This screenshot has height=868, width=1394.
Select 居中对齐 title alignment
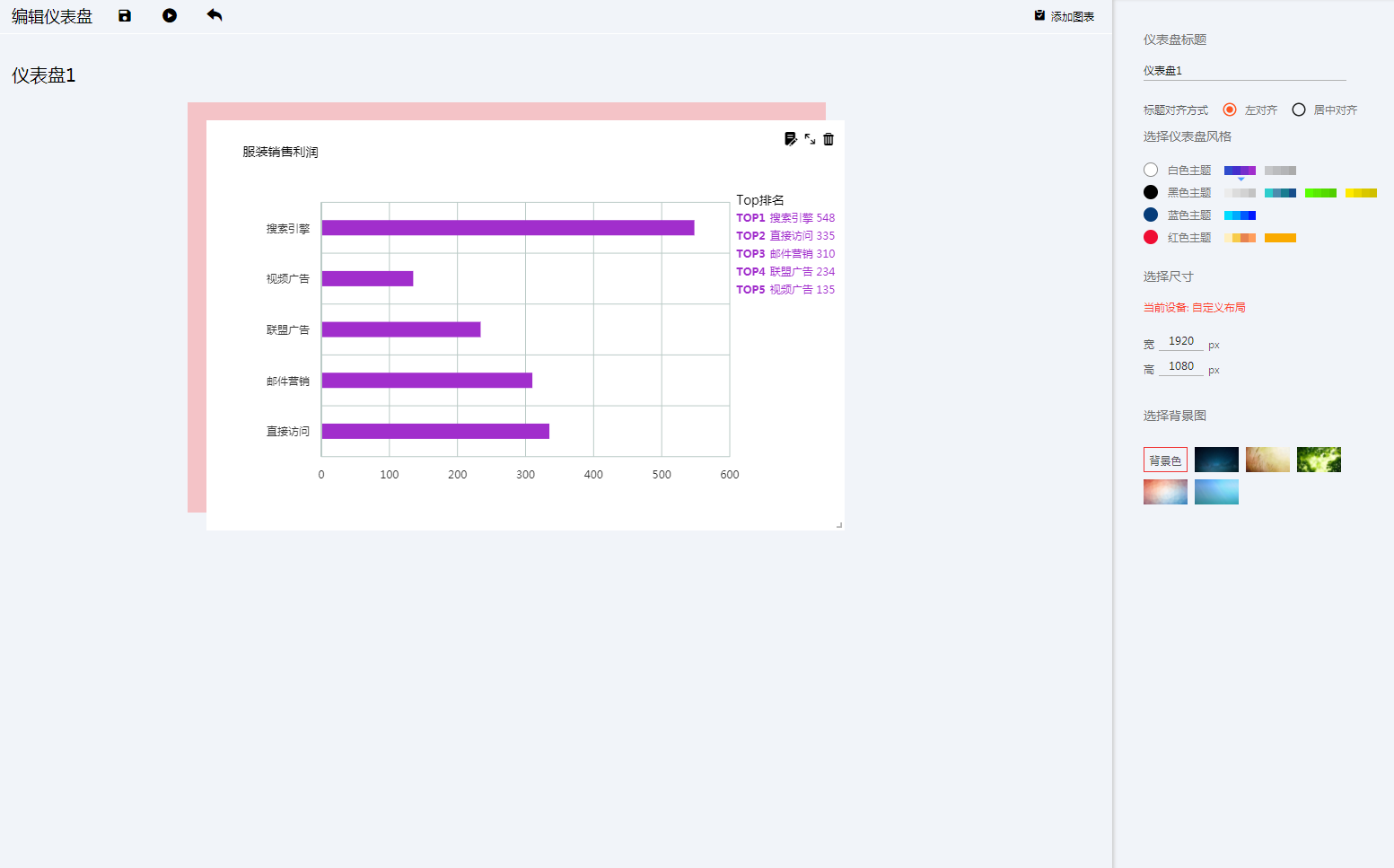[x=1299, y=110]
